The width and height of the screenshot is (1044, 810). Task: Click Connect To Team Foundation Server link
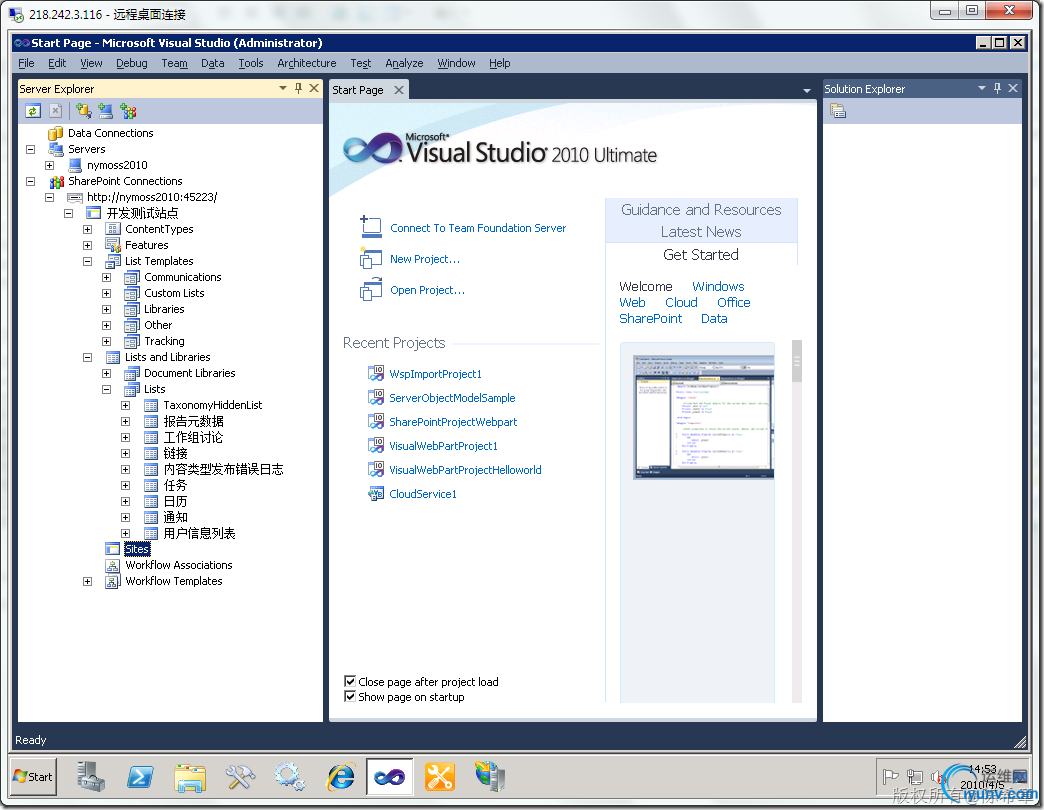[478, 228]
